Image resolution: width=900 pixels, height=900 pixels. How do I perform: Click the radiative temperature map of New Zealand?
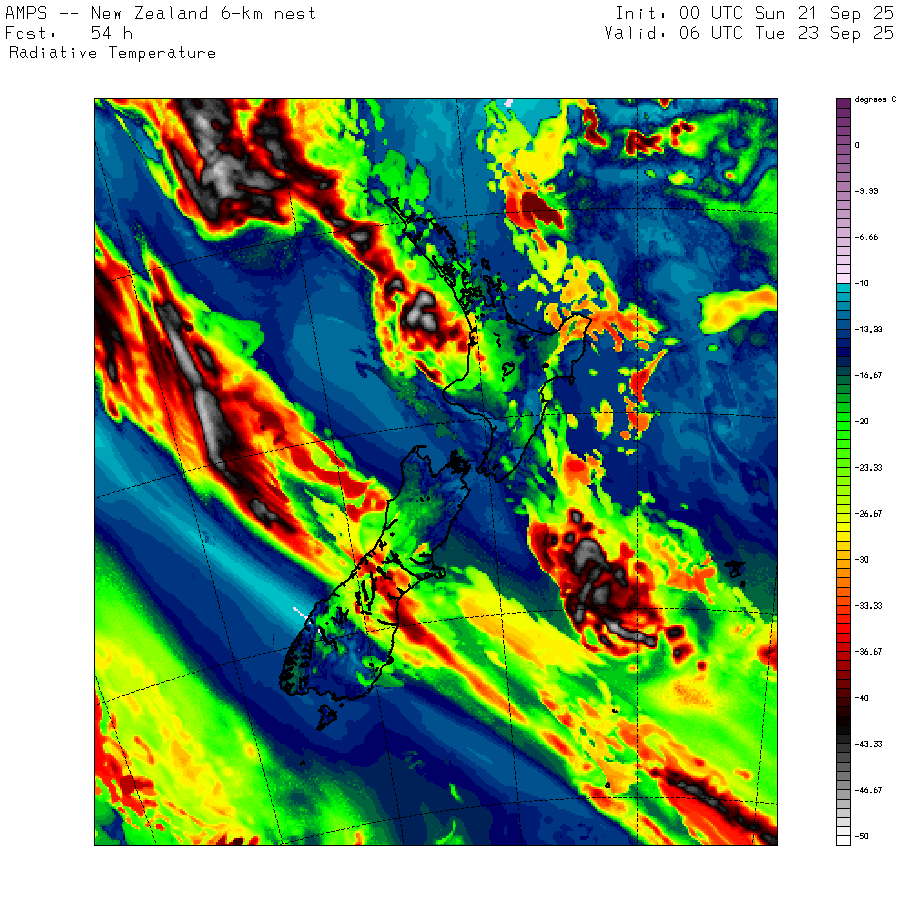436,472
